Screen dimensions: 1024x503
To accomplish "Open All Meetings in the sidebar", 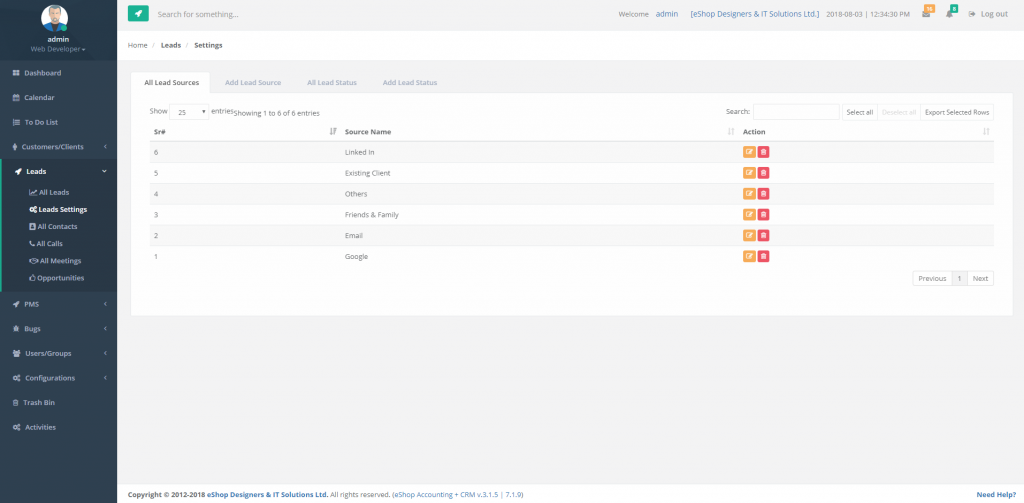I will [x=60, y=261].
